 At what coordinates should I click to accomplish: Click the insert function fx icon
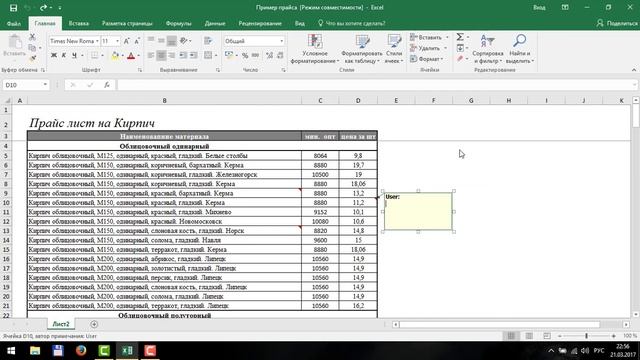pos(107,85)
